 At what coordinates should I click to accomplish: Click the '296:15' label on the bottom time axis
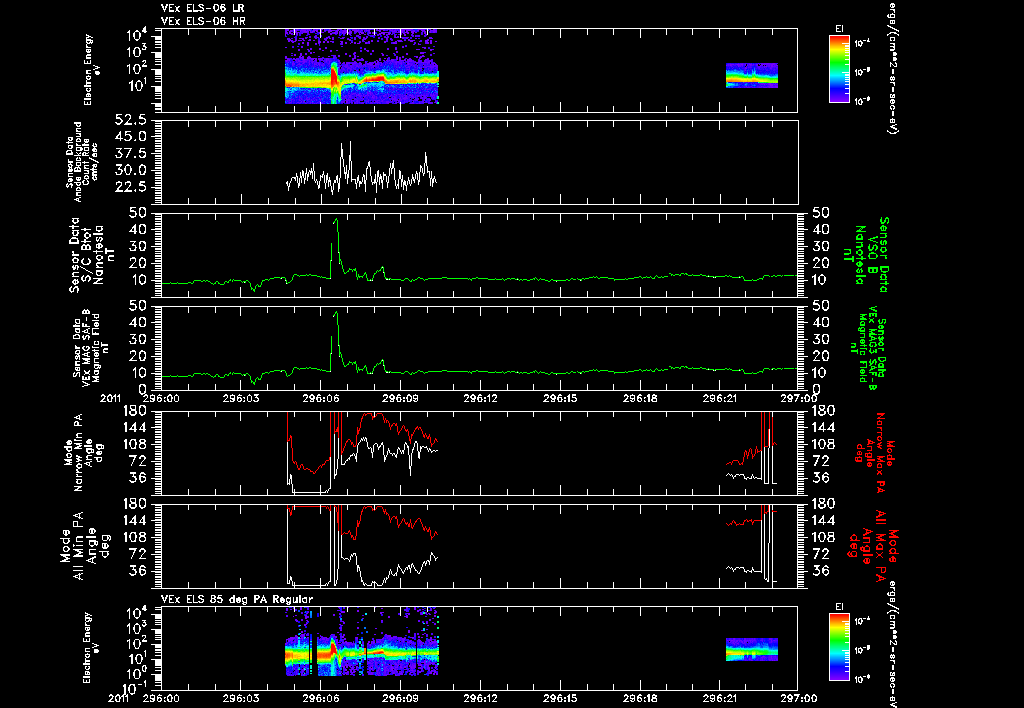(x=560, y=698)
